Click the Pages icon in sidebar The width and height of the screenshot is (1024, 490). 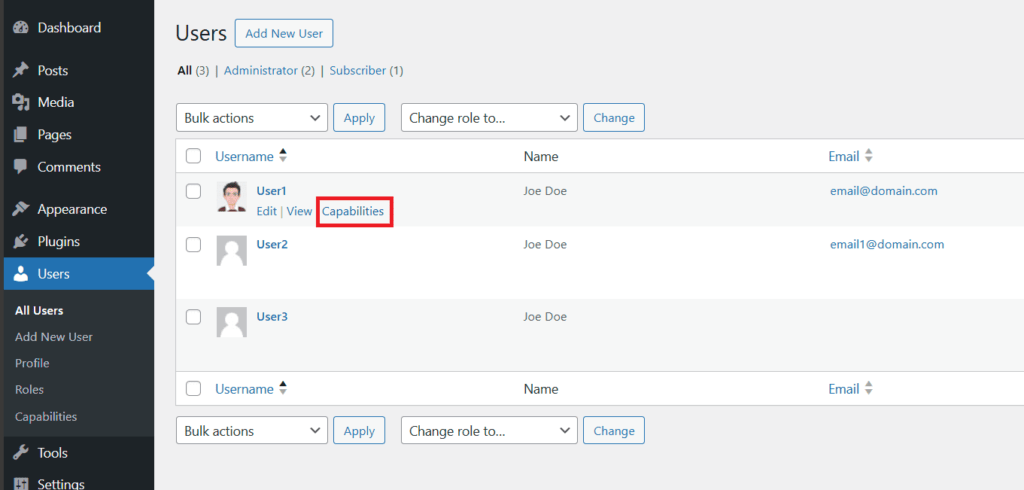coord(20,135)
